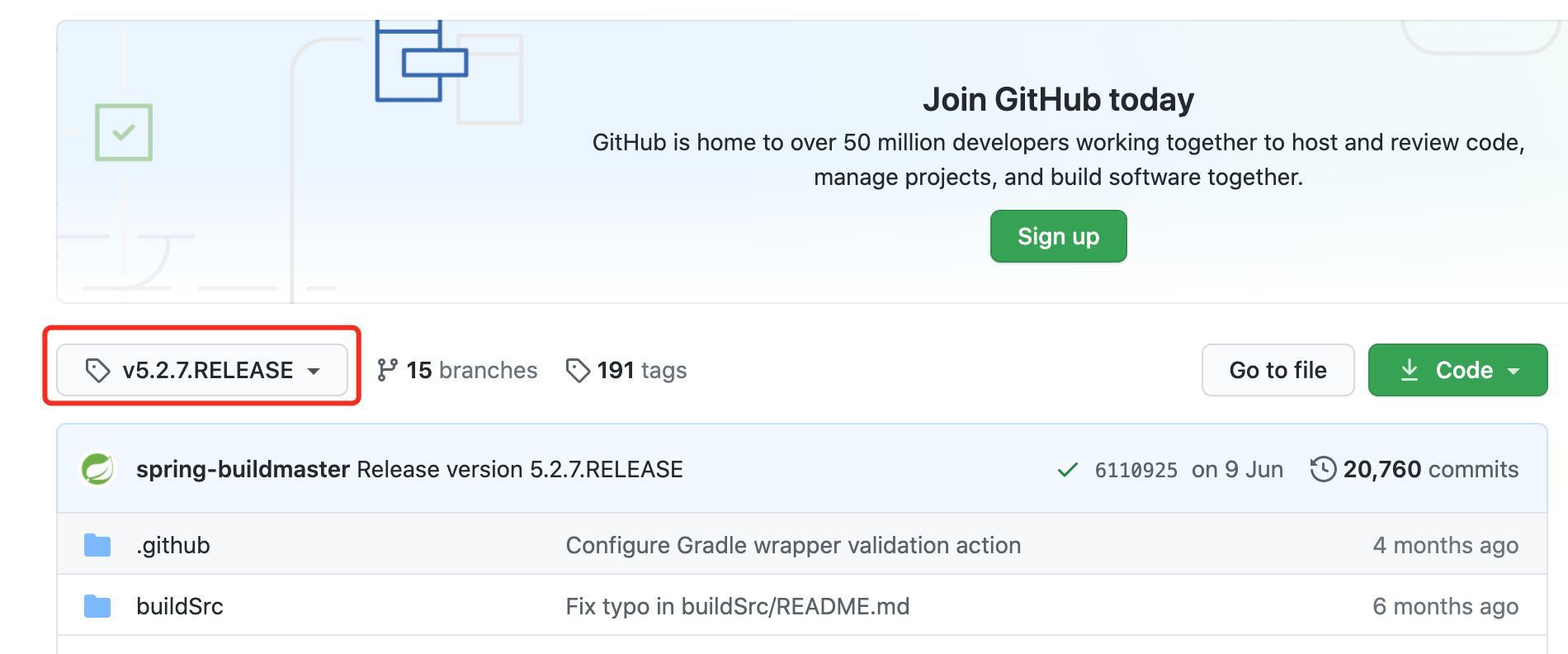Image resolution: width=1568 pixels, height=654 pixels.
Task: Open the buildSrc folder icon
Action: (x=97, y=605)
